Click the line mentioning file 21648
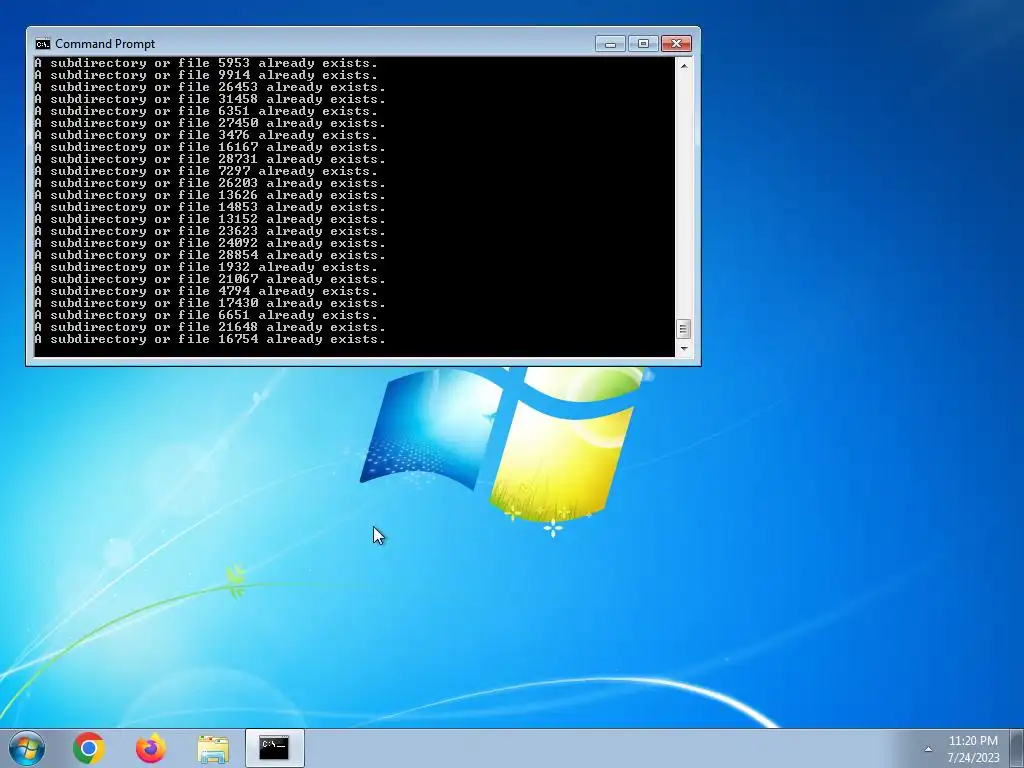The width and height of the screenshot is (1024, 768). point(210,327)
